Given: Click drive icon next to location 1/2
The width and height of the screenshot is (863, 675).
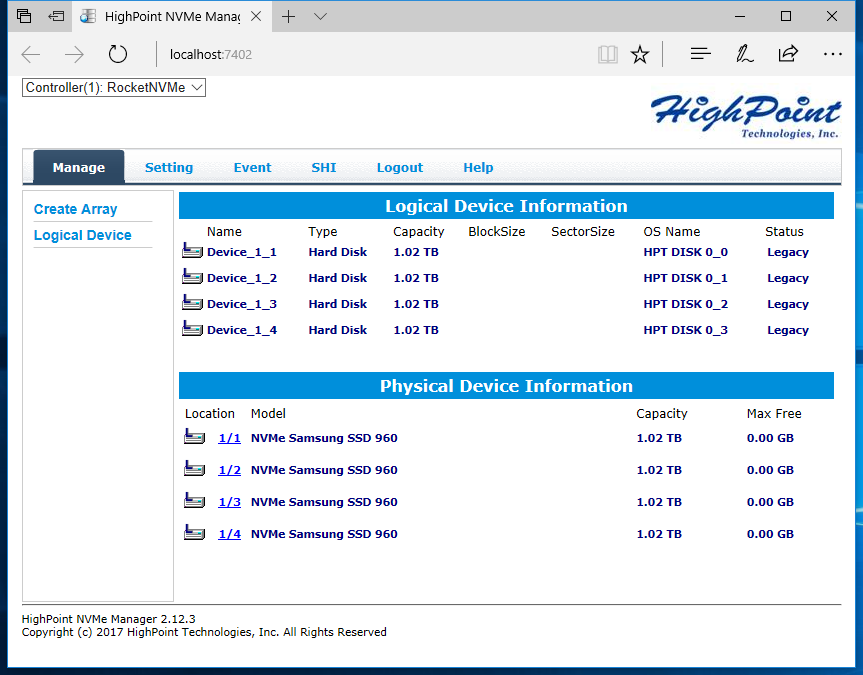Looking at the screenshot, I should pos(194,469).
